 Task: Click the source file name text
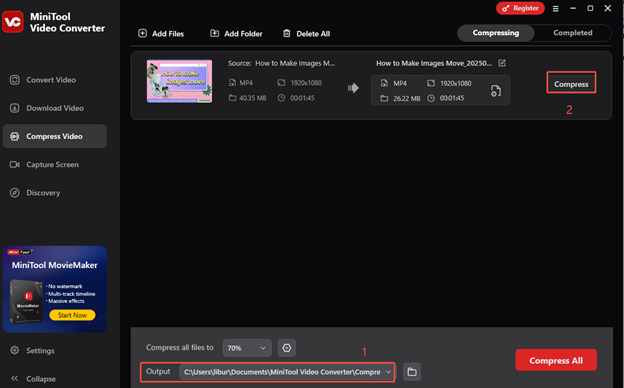click(x=295, y=63)
